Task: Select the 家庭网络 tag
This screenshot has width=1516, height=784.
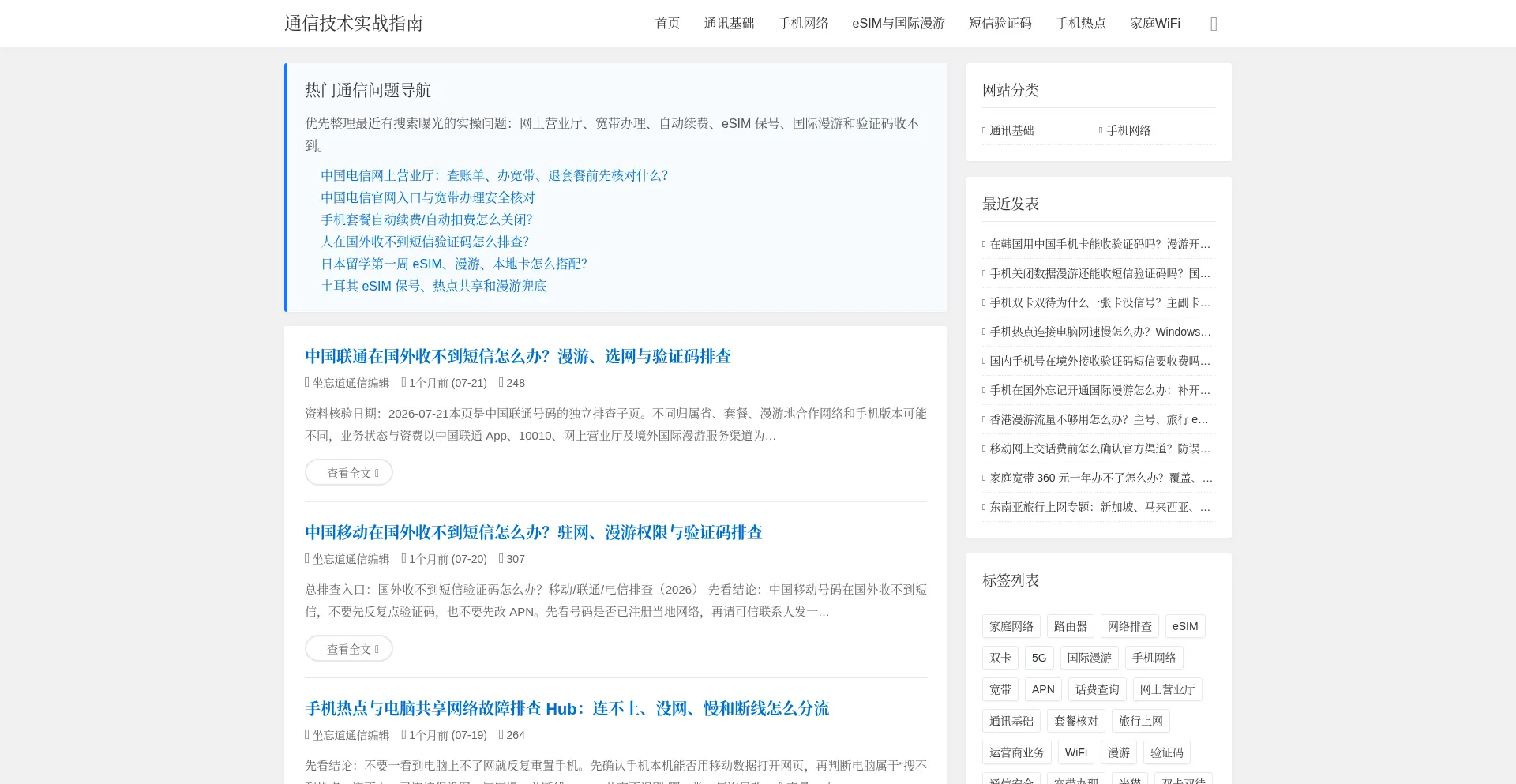Action: 1011,626
